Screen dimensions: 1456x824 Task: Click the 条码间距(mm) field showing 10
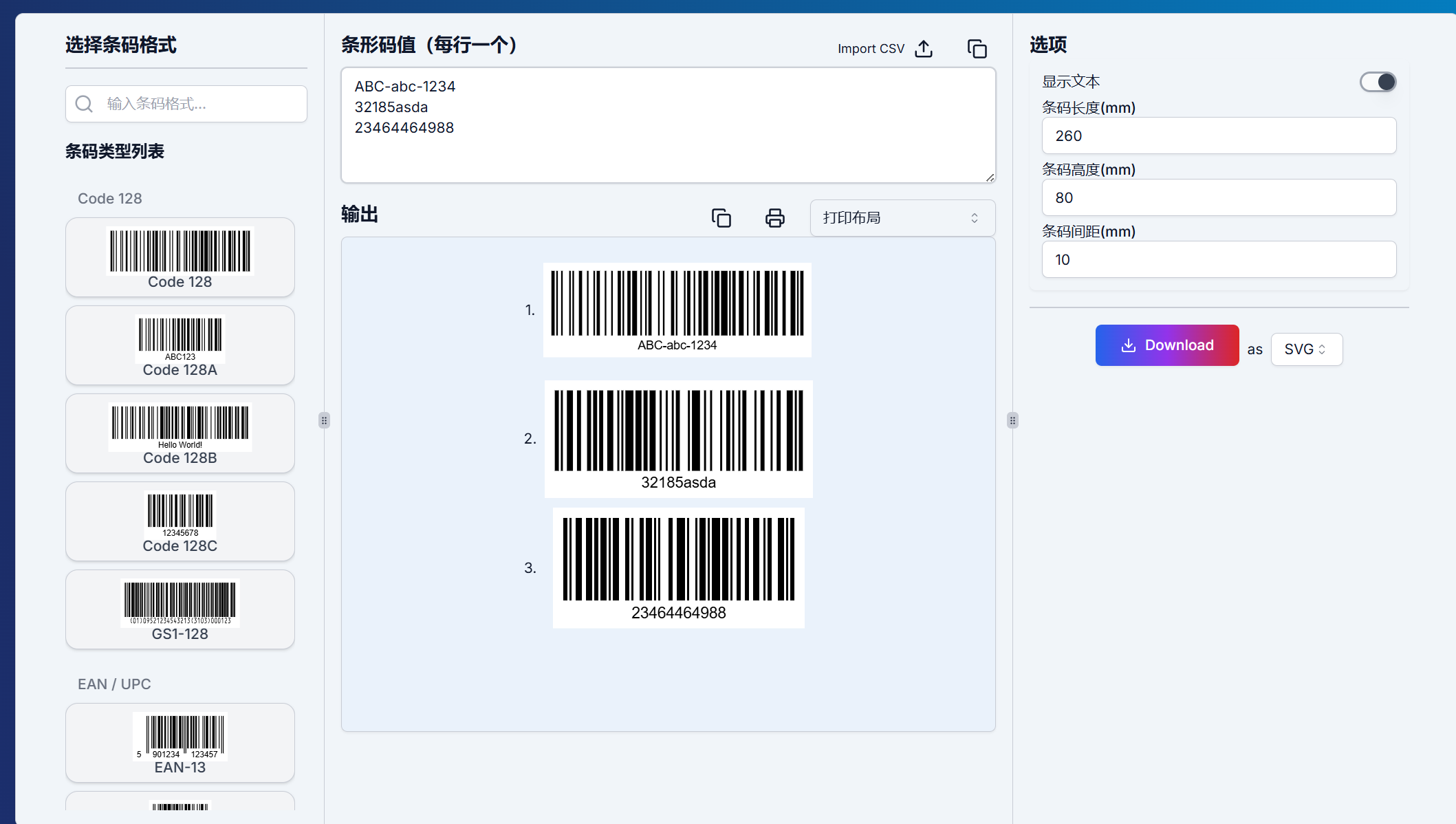pos(1219,259)
